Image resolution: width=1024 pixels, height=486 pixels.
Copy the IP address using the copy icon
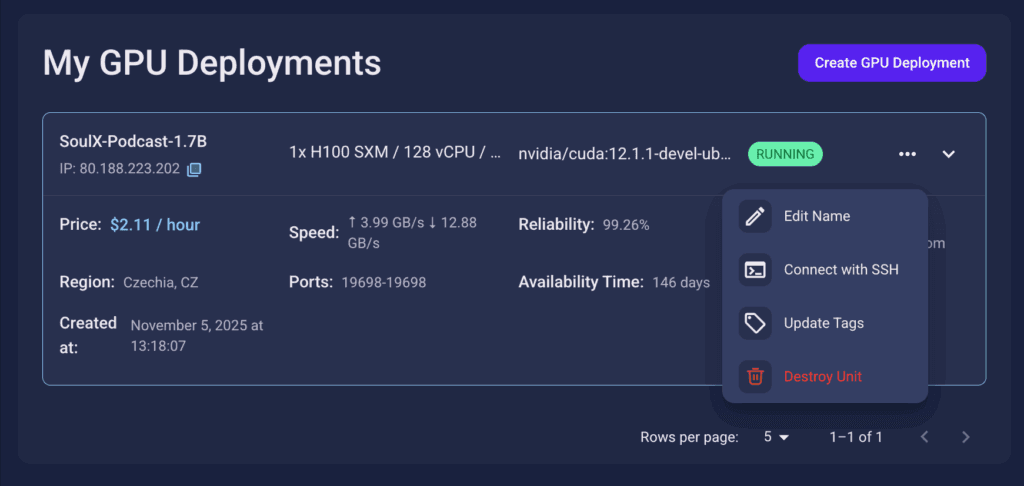(x=194, y=169)
